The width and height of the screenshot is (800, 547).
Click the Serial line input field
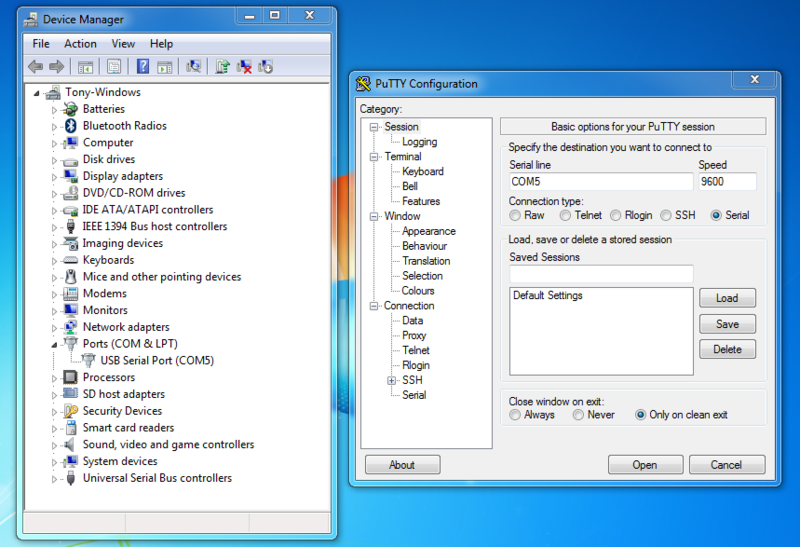coord(600,182)
